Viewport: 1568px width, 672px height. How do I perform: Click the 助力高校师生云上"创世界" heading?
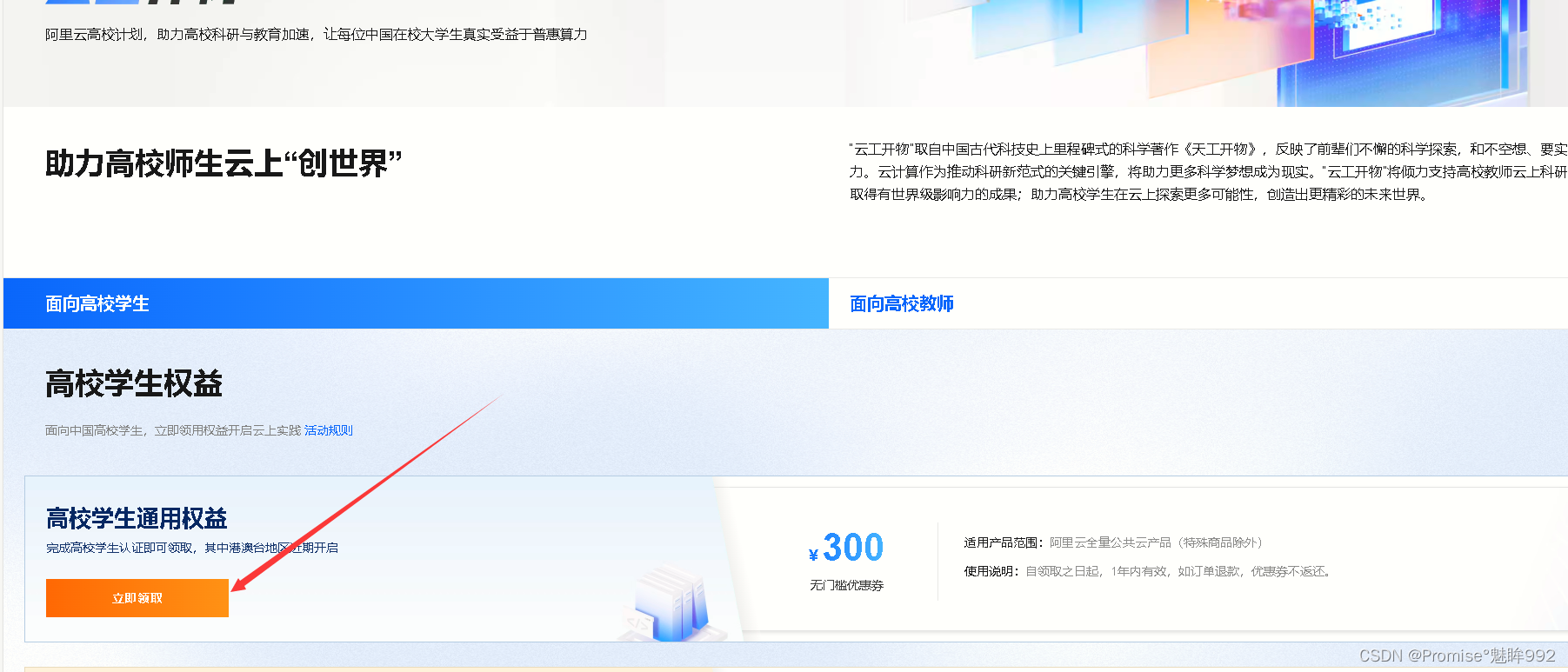224,163
